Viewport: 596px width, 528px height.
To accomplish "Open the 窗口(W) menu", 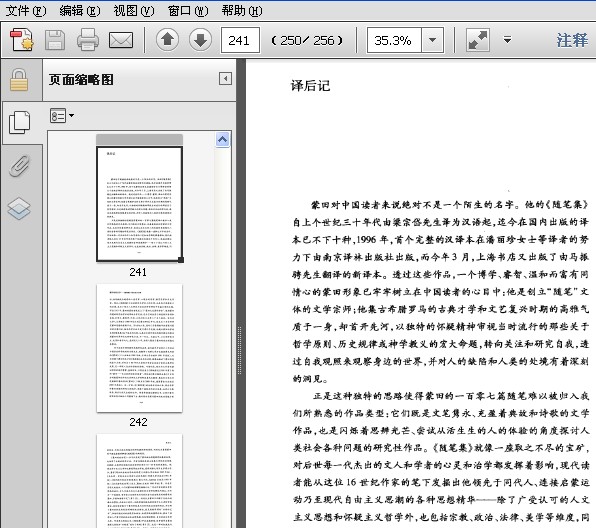I will click(188, 11).
